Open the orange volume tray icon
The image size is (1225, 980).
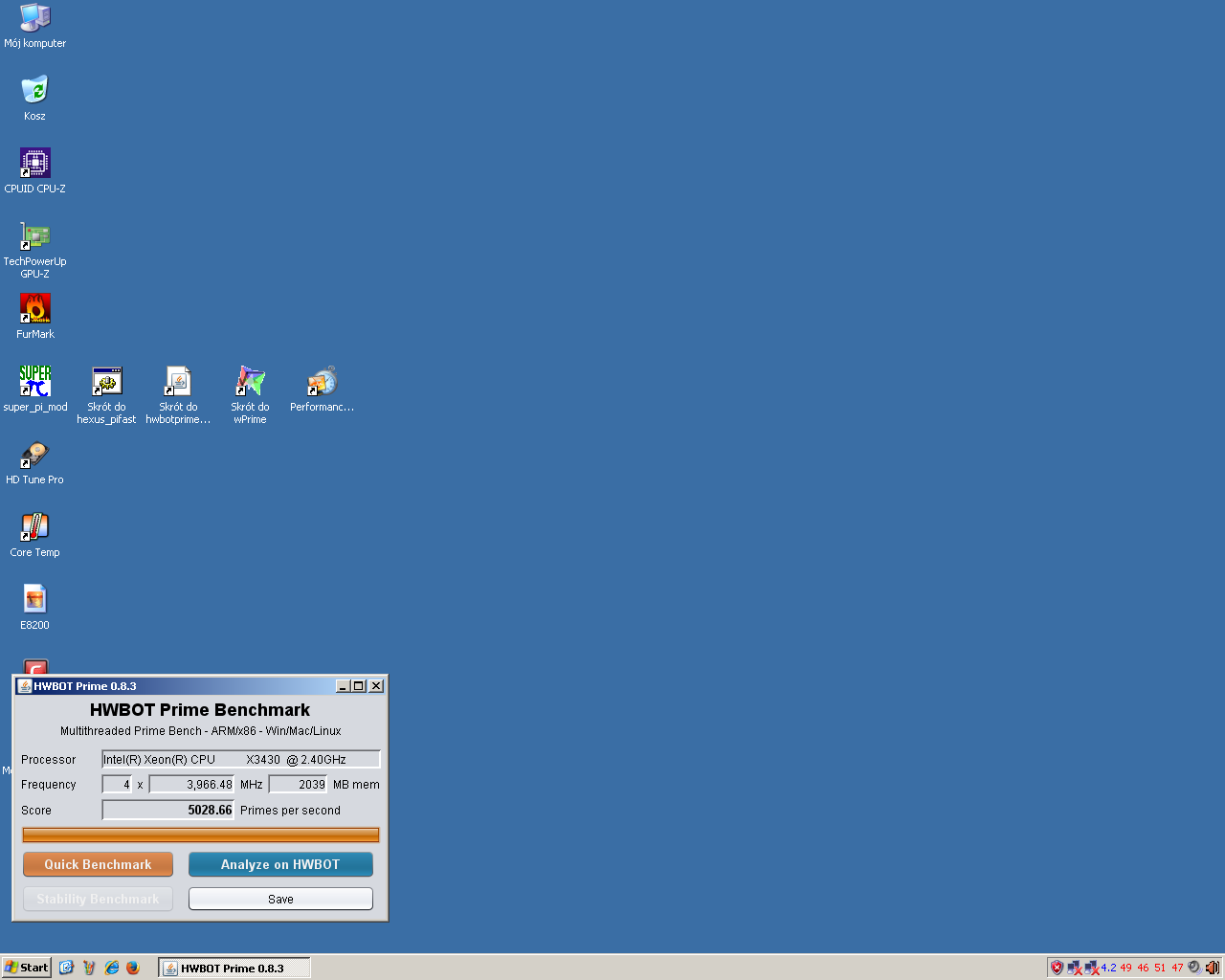[x=1212, y=968]
